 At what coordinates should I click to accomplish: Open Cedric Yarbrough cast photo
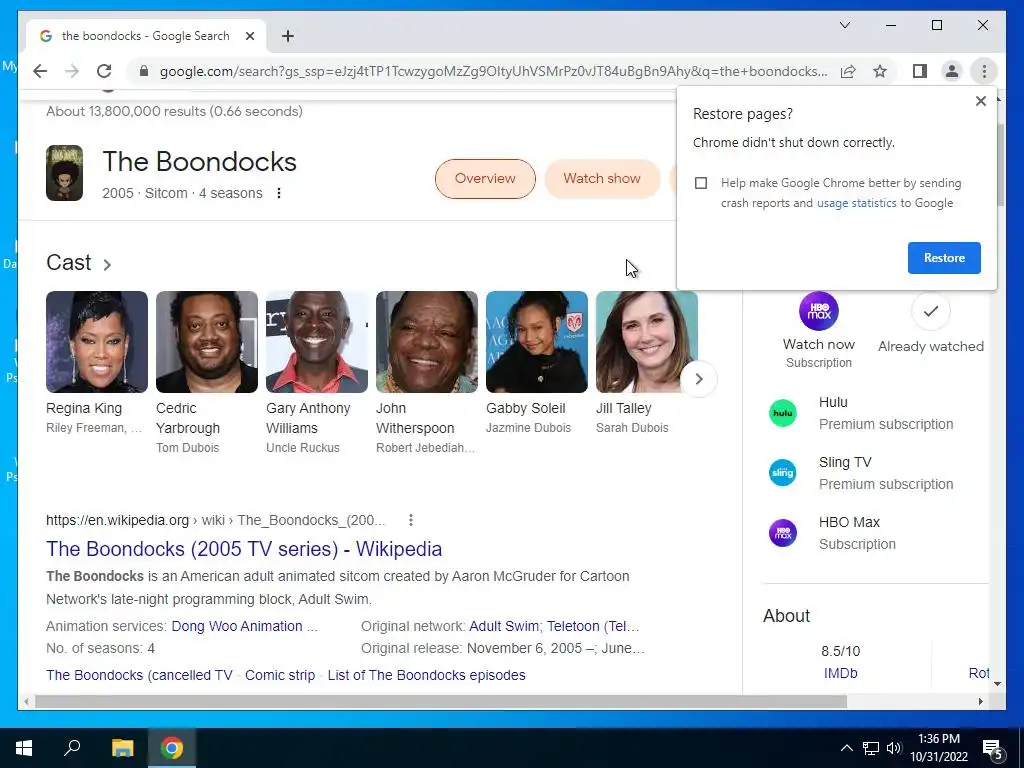click(207, 342)
